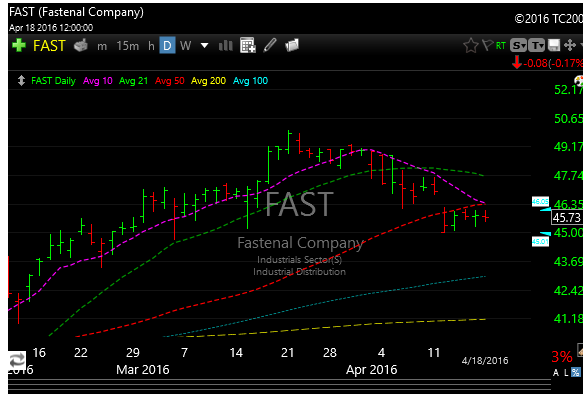Switch to the hourly 'h' timeframe
The width and height of the screenshot is (583, 394).
click(x=151, y=46)
